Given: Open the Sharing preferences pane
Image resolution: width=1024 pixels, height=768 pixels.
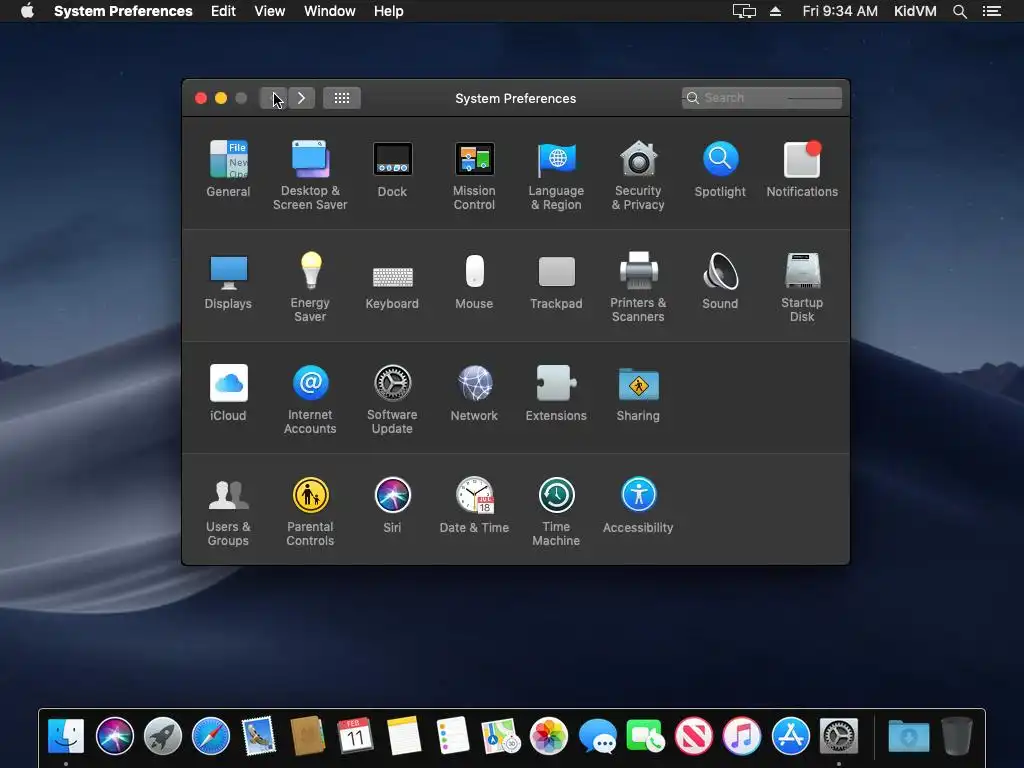Looking at the screenshot, I should pyautogui.click(x=638, y=392).
